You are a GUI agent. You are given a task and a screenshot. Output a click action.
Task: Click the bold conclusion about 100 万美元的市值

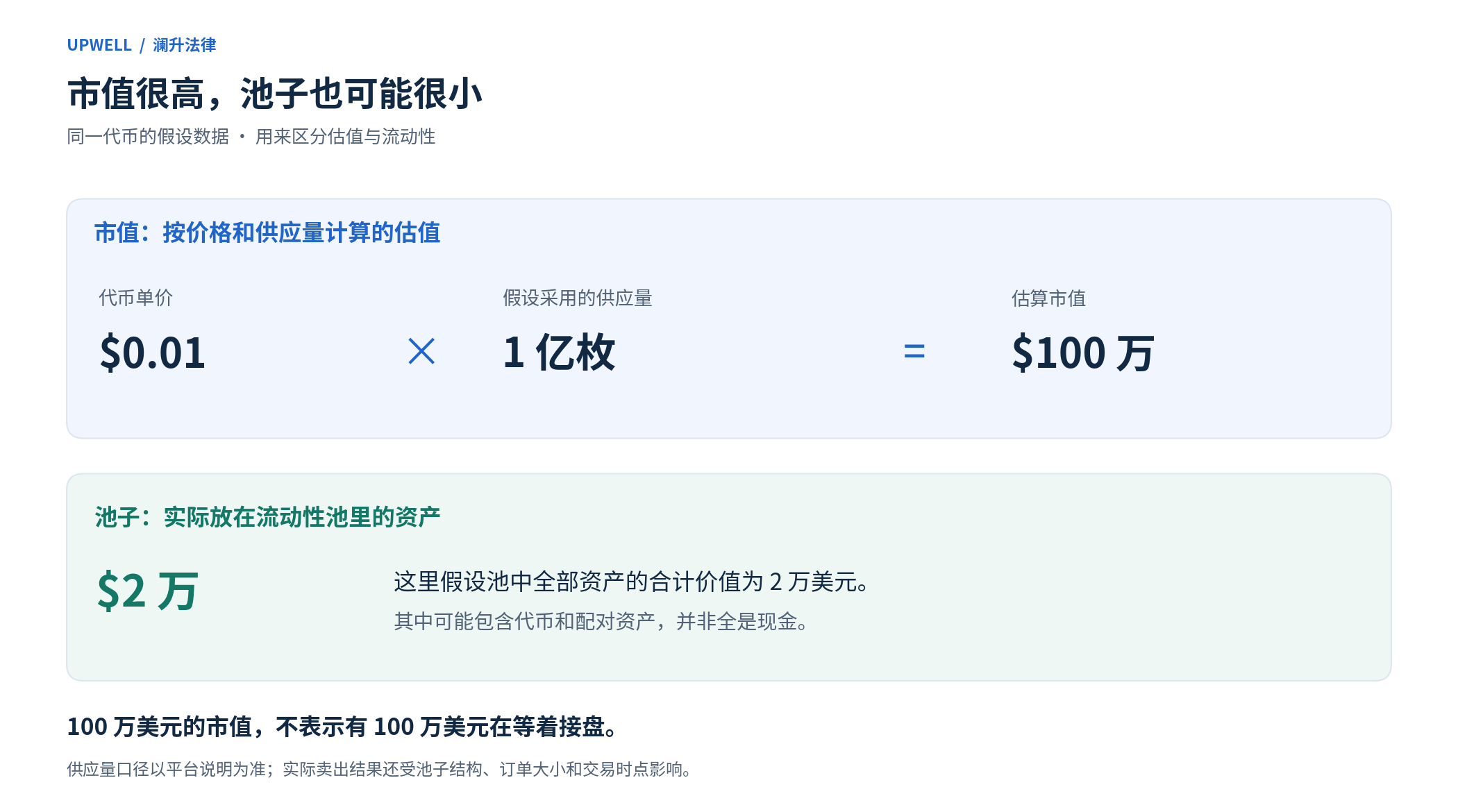coord(343,727)
